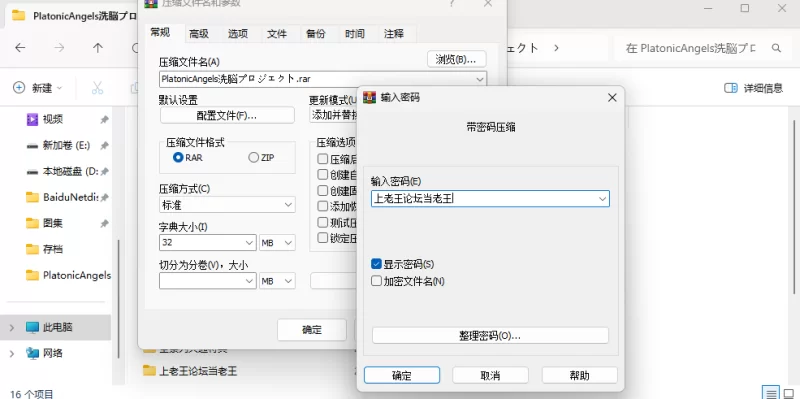Click the pin icon next to 图集

click(104, 223)
